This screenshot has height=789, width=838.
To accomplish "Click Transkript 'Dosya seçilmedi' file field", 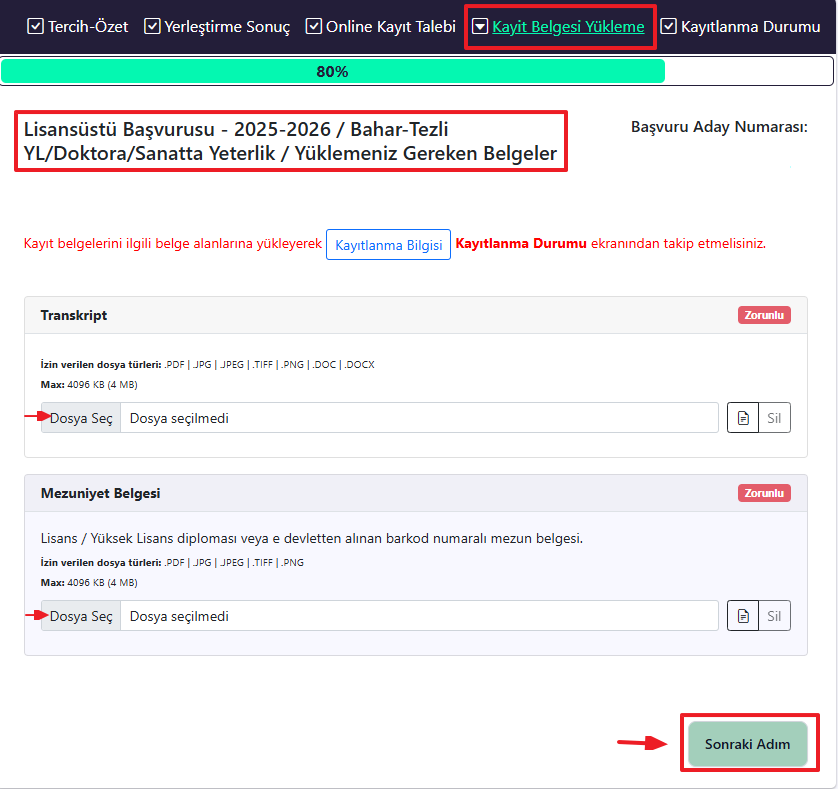I will pyautogui.click(x=418, y=418).
